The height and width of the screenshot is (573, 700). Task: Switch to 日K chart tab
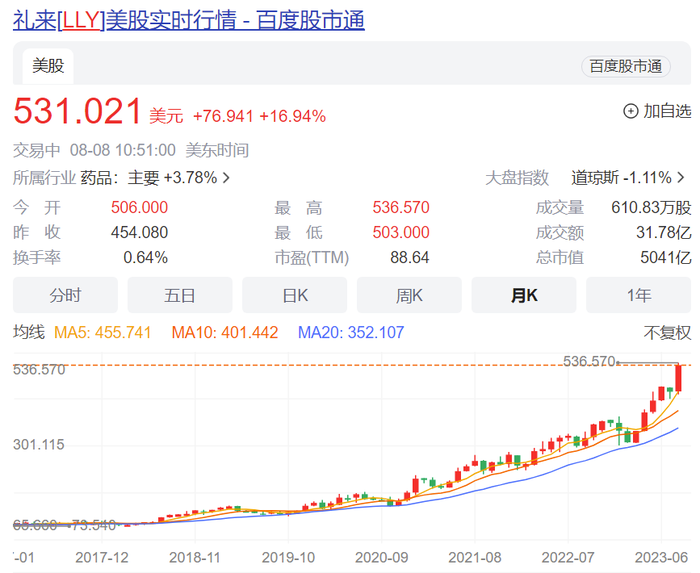pyautogui.click(x=295, y=295)
